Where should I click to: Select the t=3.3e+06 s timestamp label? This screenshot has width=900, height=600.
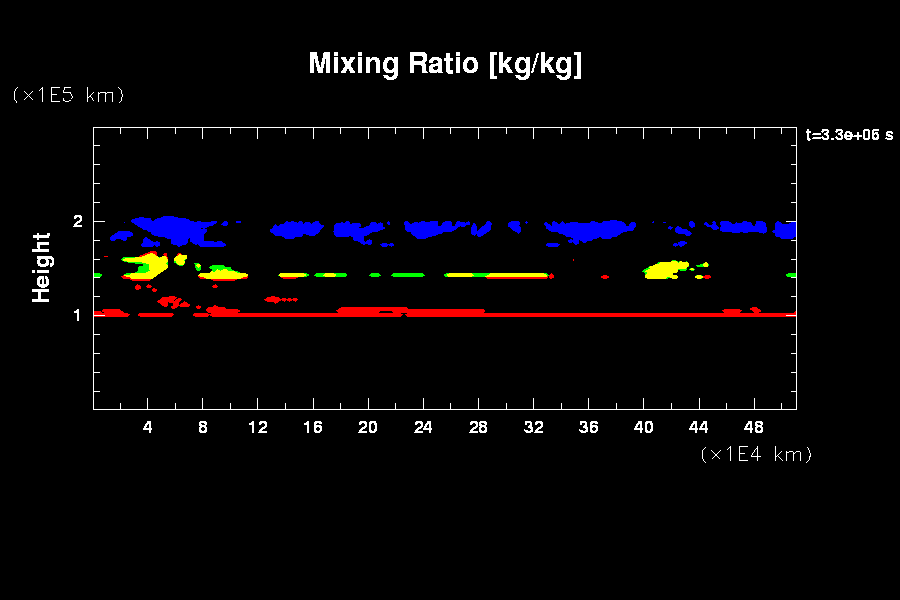[849, 135]
